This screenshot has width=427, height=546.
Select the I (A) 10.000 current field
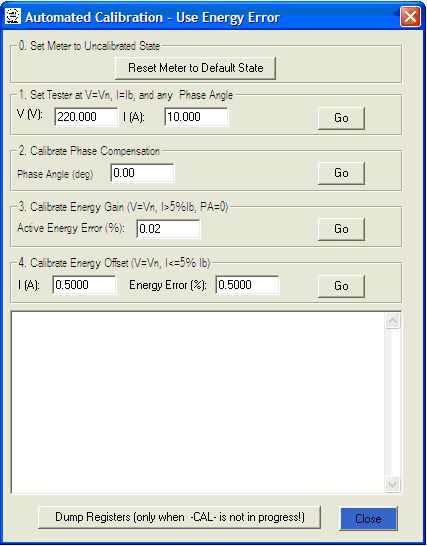click(196, 117)
